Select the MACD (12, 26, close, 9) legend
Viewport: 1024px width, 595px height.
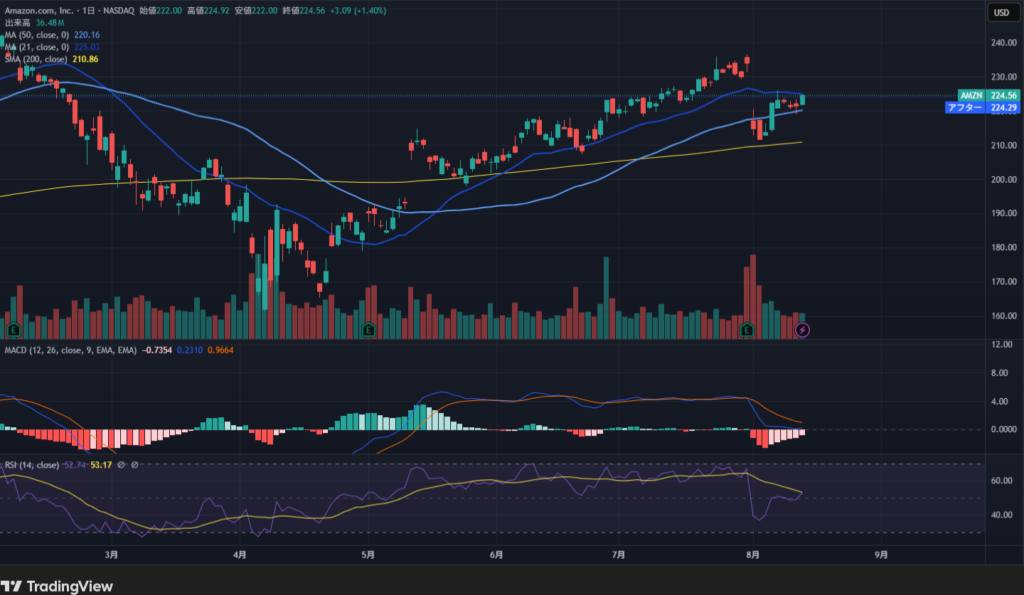pos(71,350)
